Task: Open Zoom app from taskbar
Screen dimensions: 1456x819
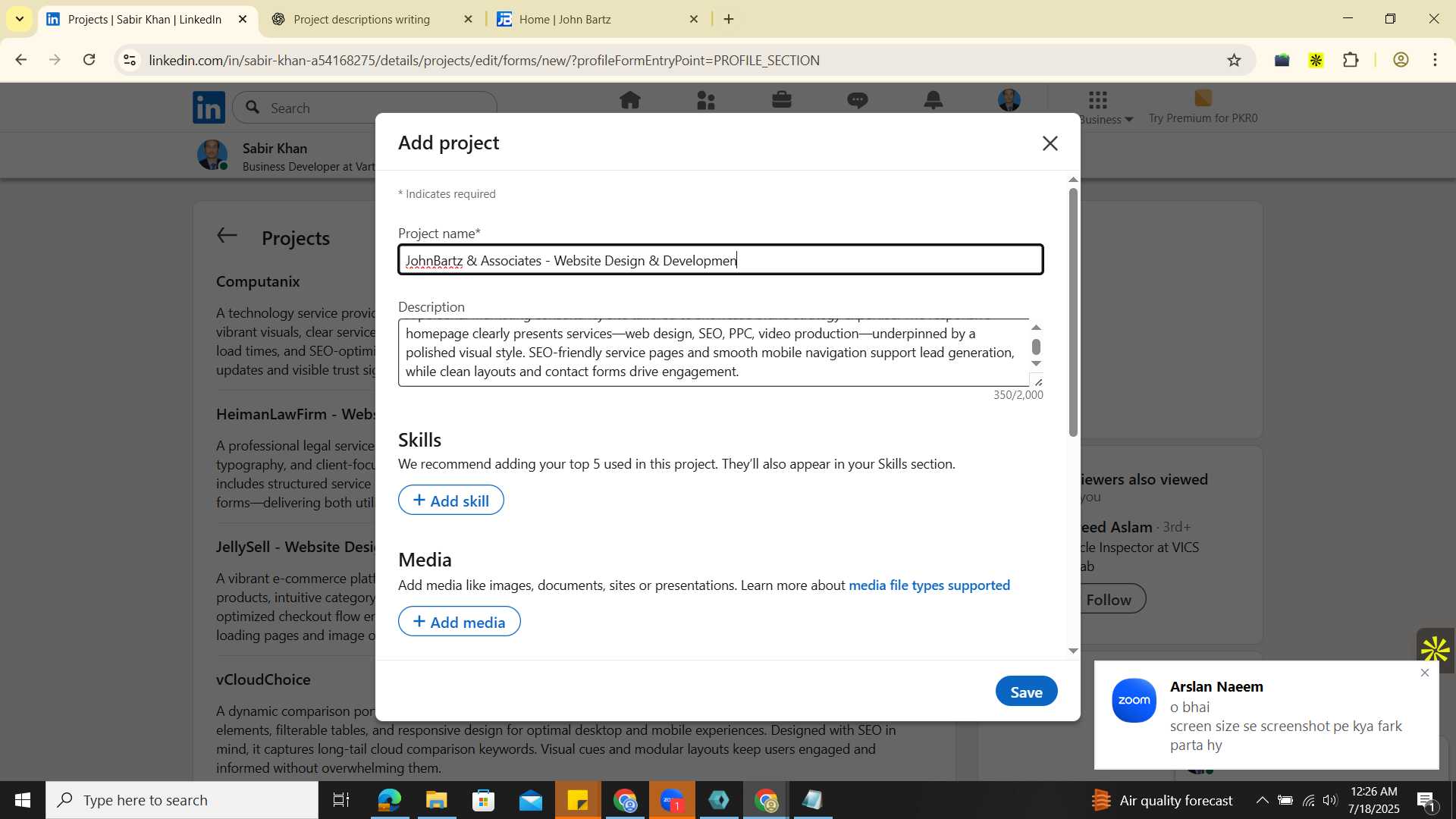Action: 672,800
